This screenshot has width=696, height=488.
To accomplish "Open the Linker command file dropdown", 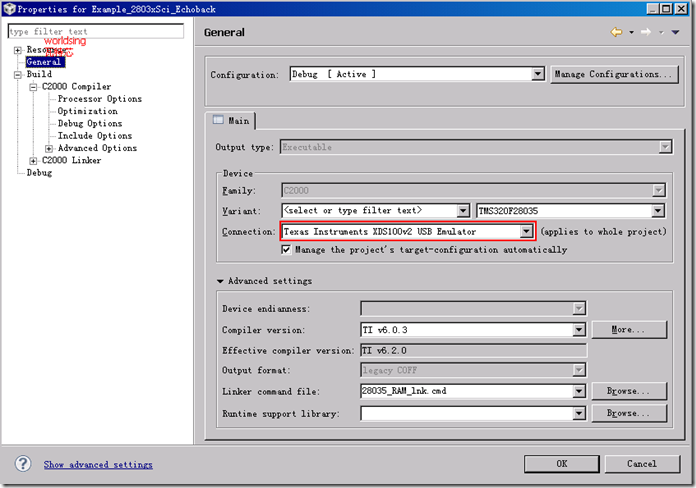I will tap(579, 391).
